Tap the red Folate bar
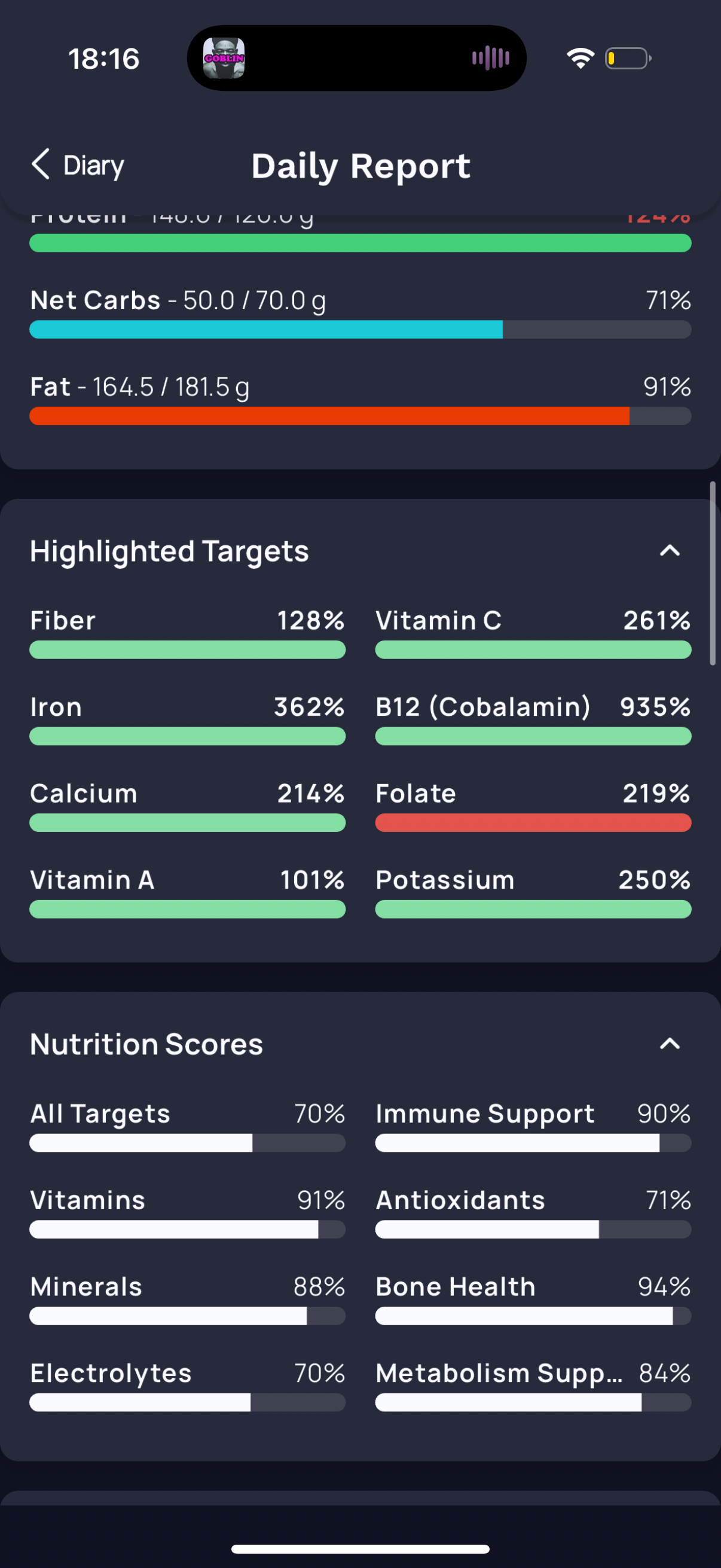721x1568 pixels. (533, 823)
